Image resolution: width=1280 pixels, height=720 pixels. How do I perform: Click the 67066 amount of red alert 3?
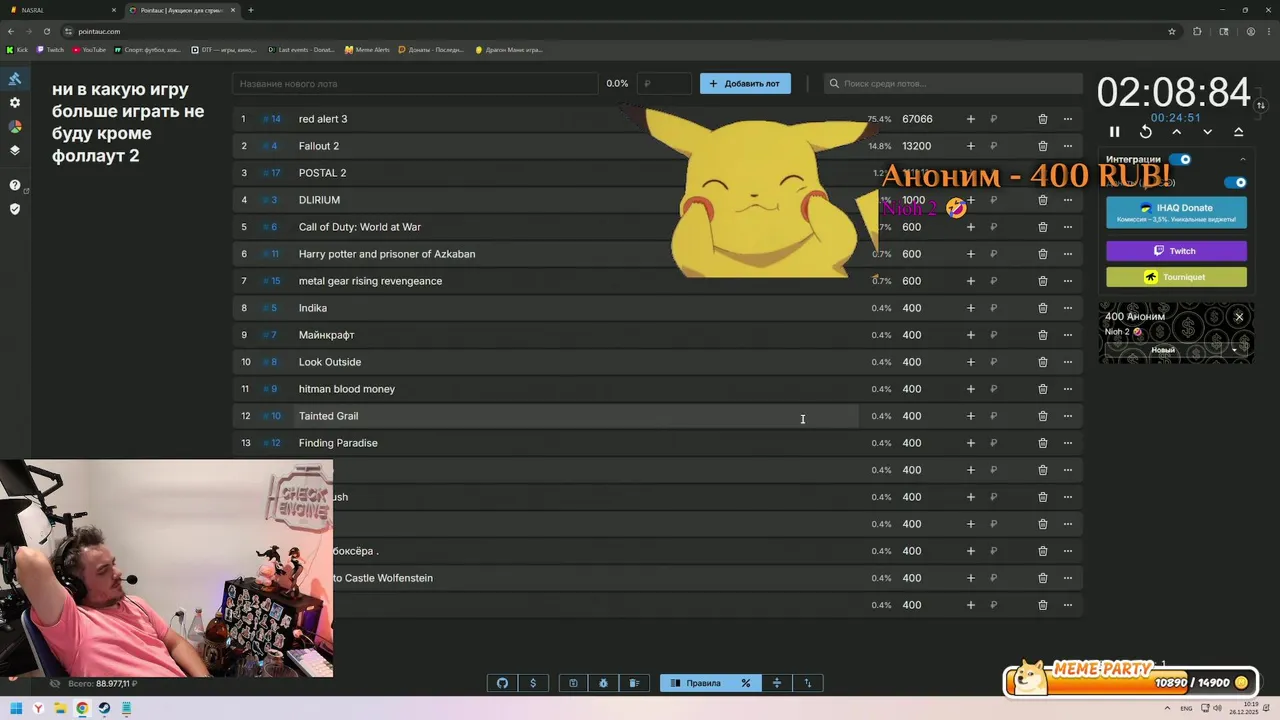[x=917, y=119]
